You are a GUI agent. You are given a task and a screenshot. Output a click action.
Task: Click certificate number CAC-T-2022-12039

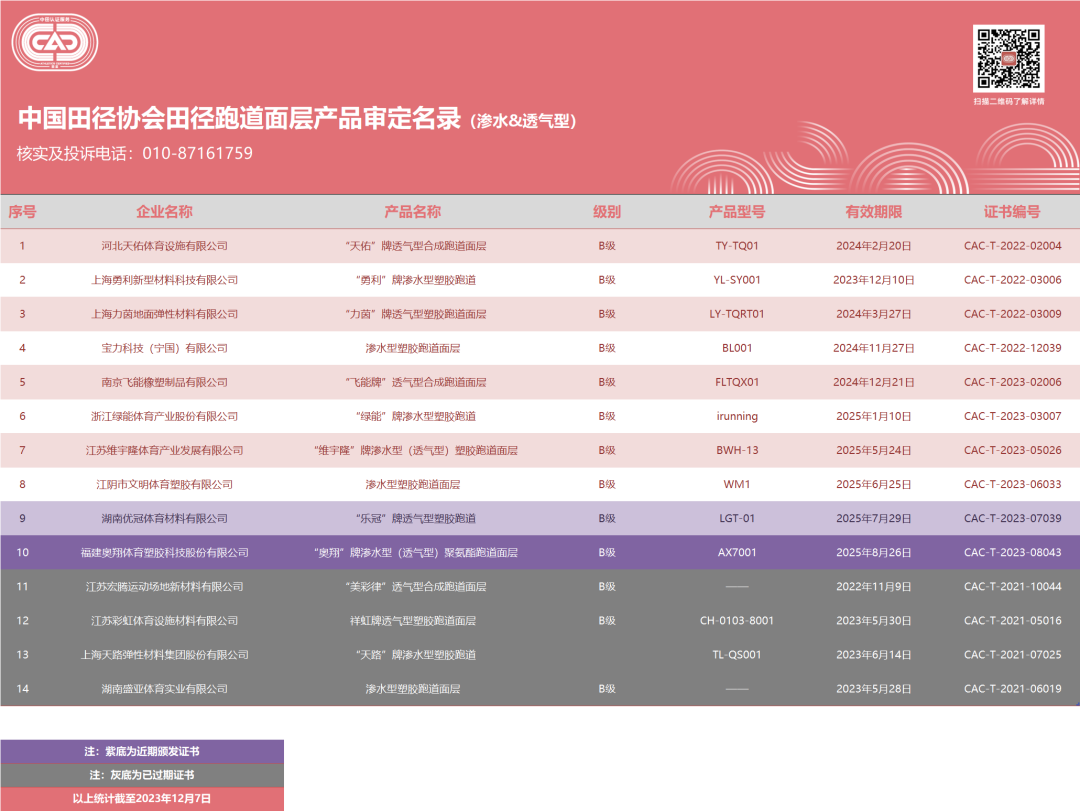click(1012, 348)
